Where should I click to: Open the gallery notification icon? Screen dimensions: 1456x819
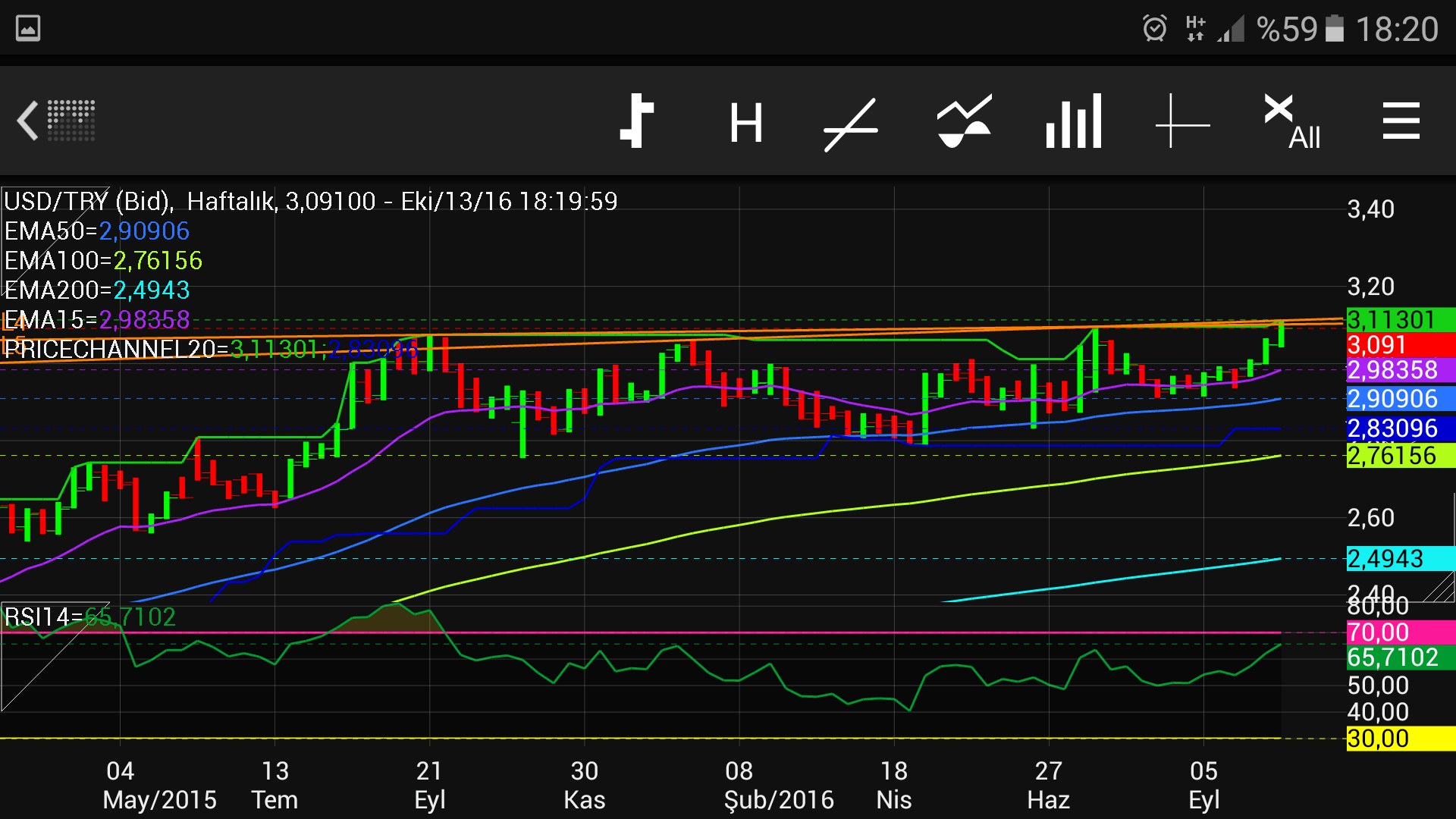tap(28, 29)
